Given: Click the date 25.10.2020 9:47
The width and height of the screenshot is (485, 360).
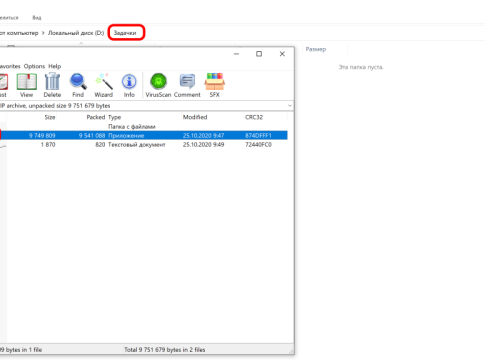Looking at the screenshot, I should [x=203, y=135].
